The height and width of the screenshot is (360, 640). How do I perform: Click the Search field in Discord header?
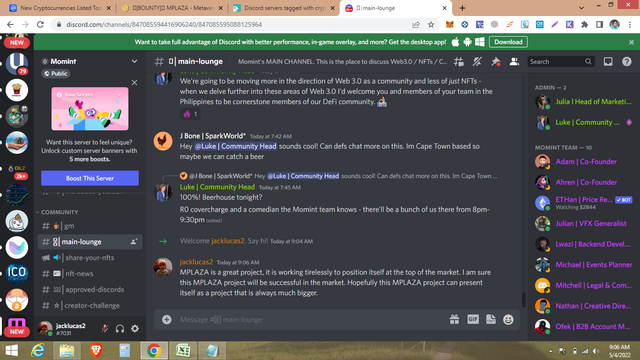560,62
